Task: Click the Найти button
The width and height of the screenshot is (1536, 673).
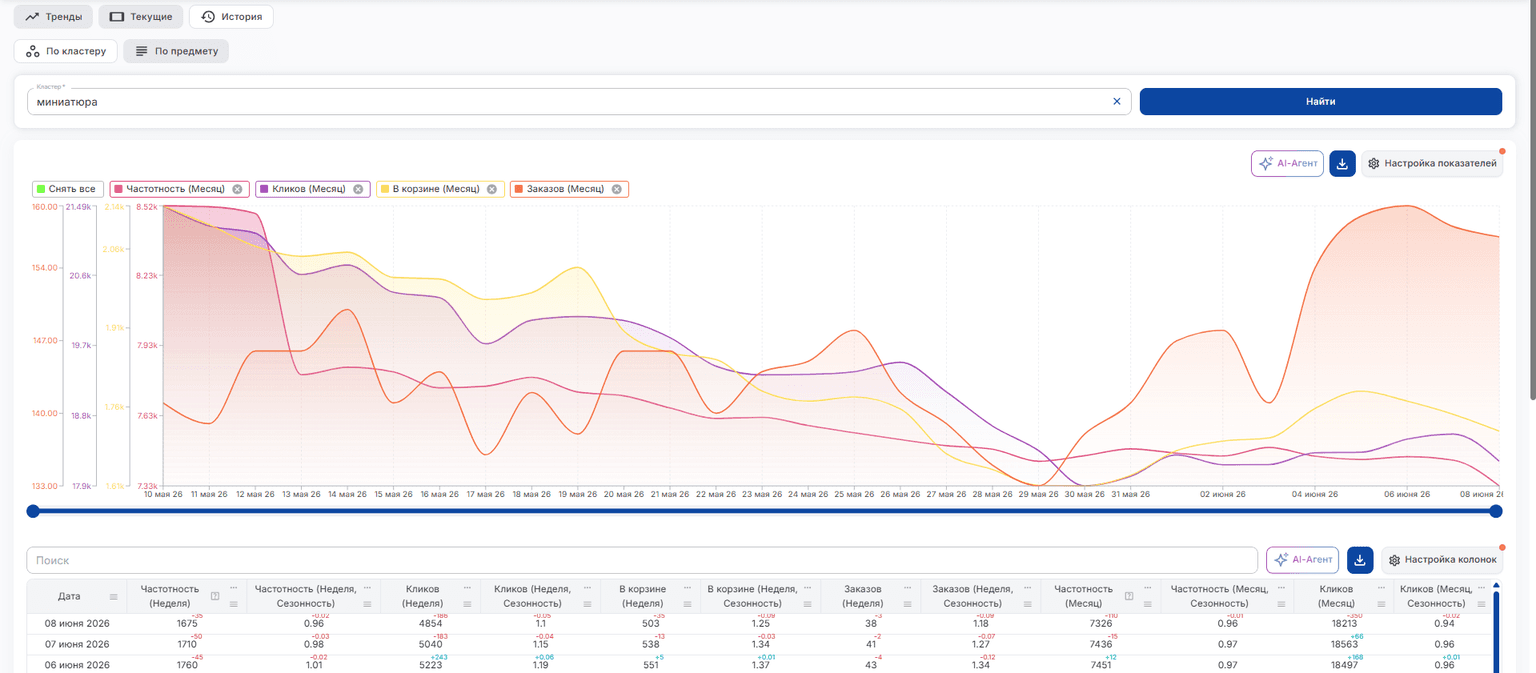Action: pyautogui.click(x=1320, y=101)
